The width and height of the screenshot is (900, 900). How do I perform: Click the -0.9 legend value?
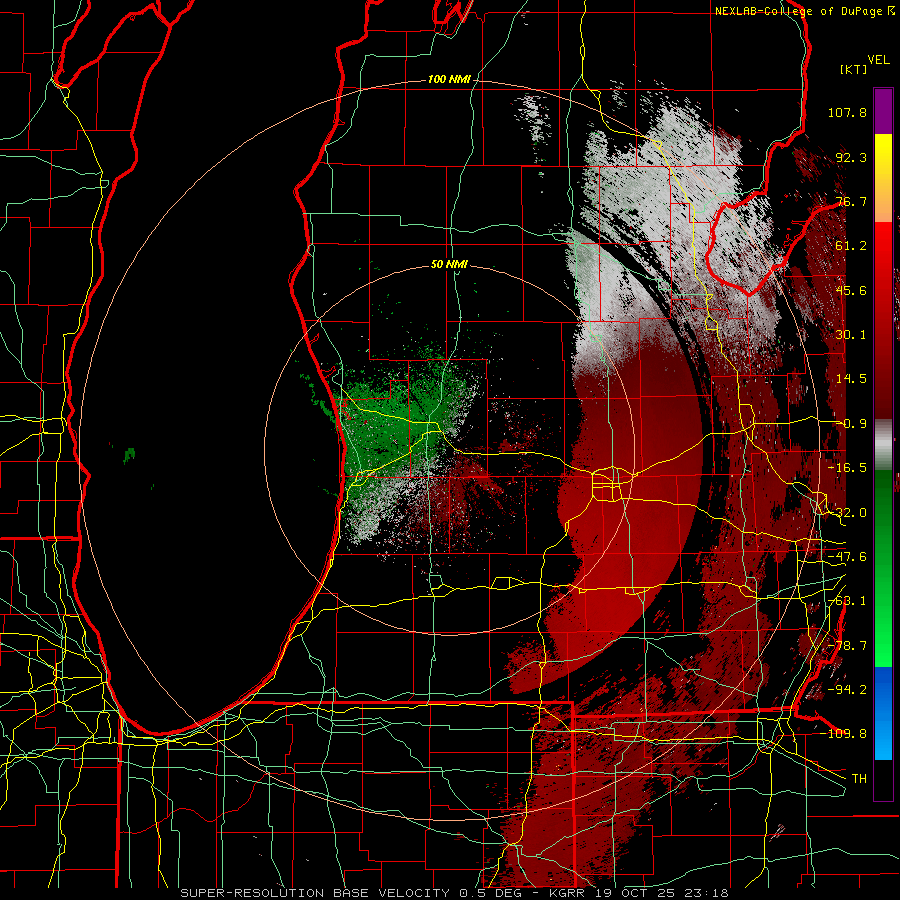851,424
